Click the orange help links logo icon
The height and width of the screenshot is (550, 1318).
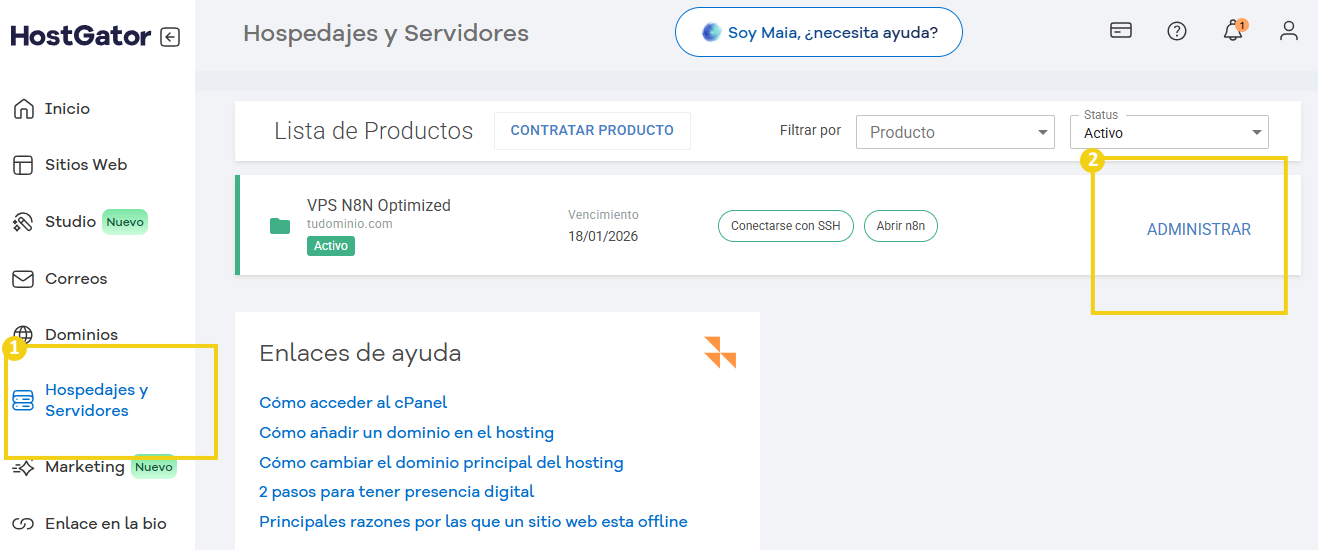click(720, 352)
